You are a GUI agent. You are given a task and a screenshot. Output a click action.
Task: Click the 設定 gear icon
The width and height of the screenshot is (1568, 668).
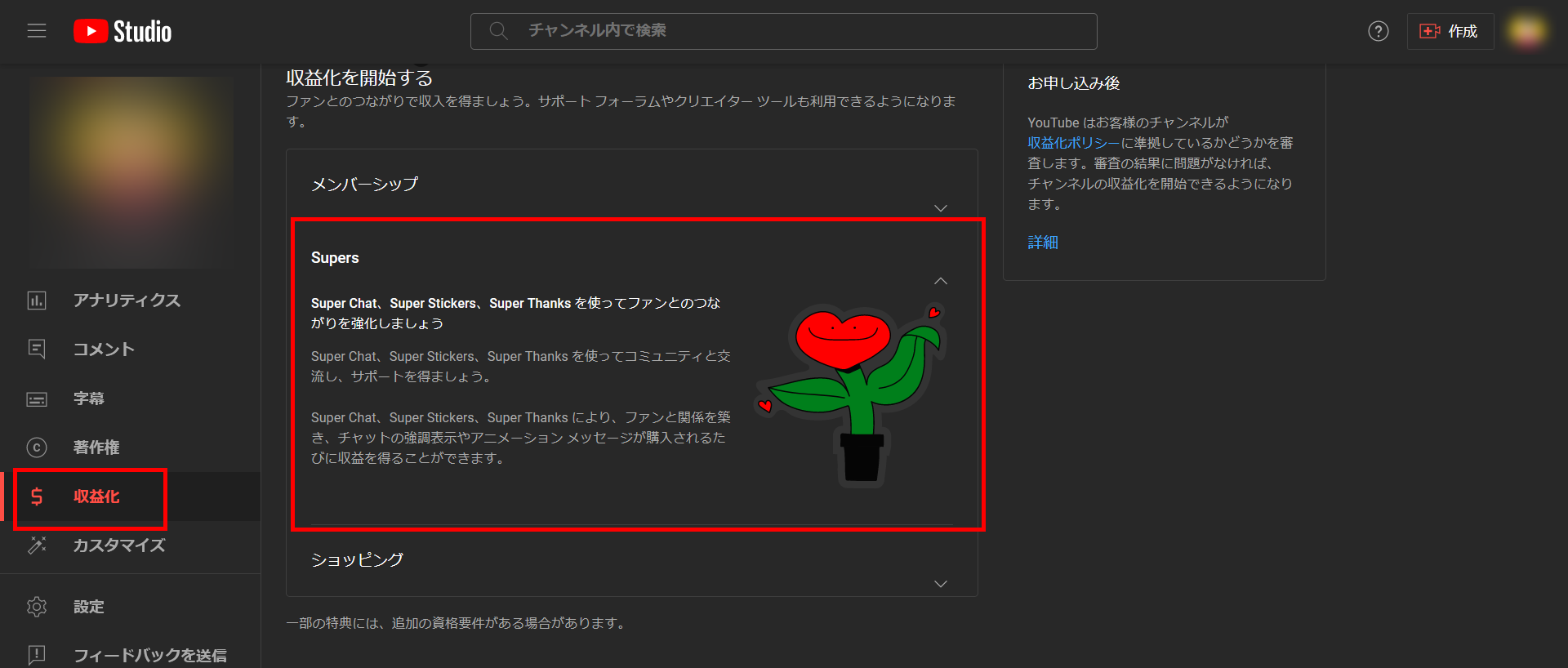[x=37, y=607]
